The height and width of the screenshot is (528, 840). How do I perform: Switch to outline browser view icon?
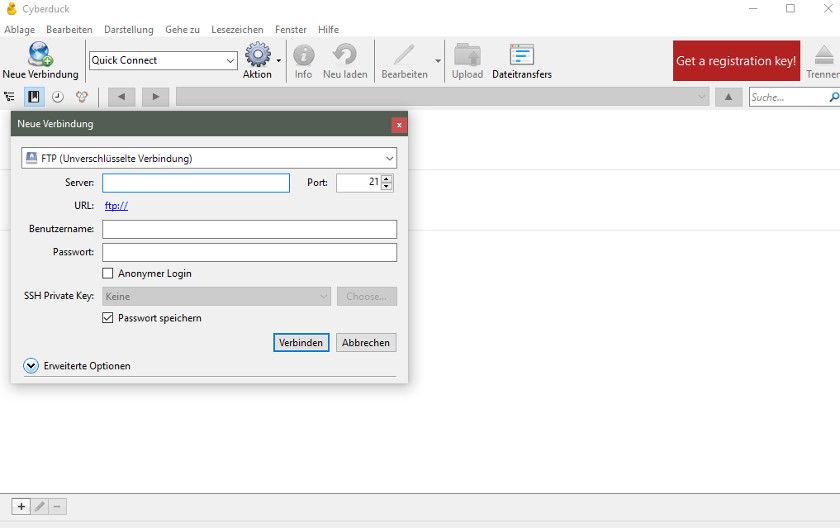[x=10, y=97]
